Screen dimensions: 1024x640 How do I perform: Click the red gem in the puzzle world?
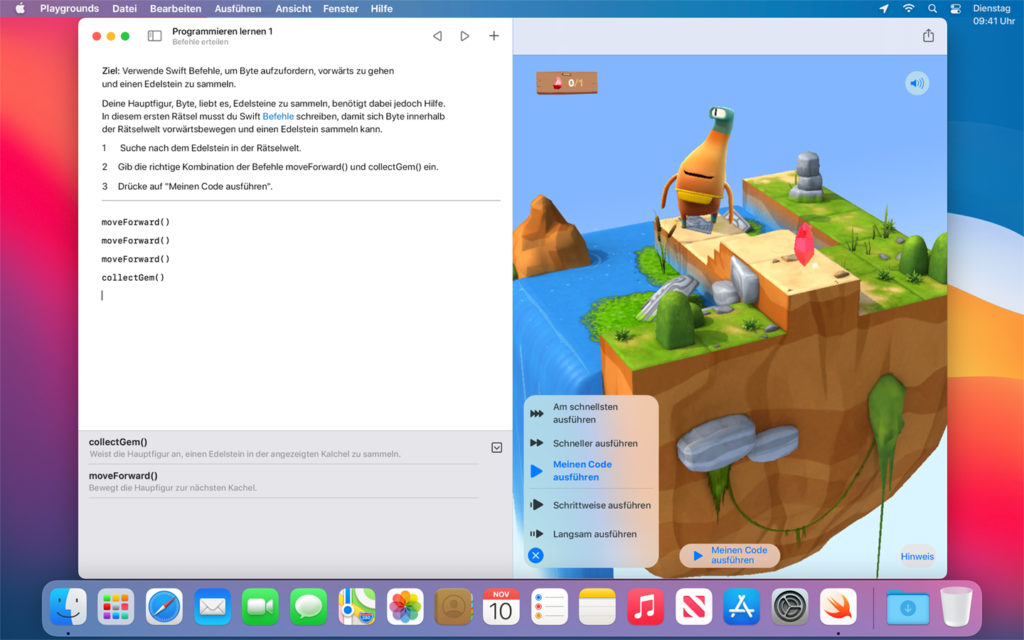point(803,243)
